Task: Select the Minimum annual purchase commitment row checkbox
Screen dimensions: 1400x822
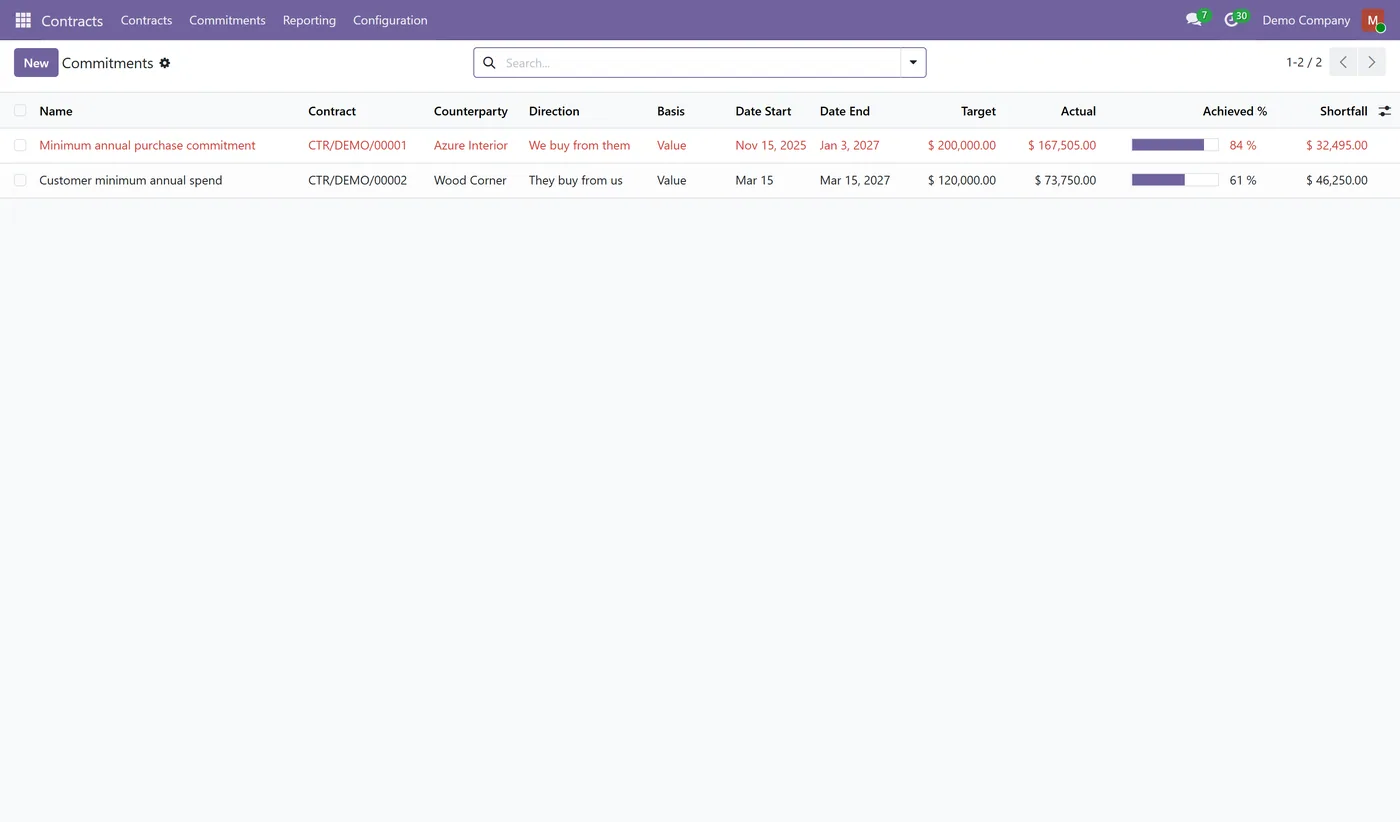Action: tap(20, 145)
